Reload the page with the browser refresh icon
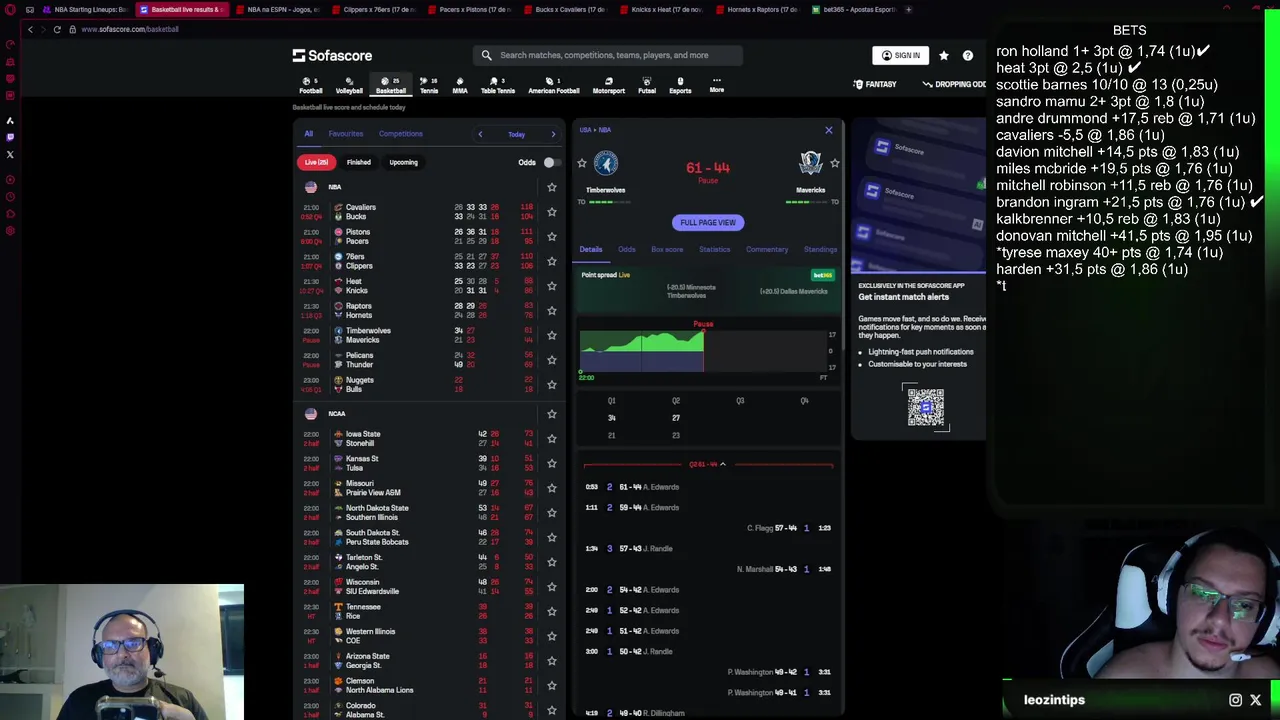1280x720 pixels. click(x=57, y=29)
